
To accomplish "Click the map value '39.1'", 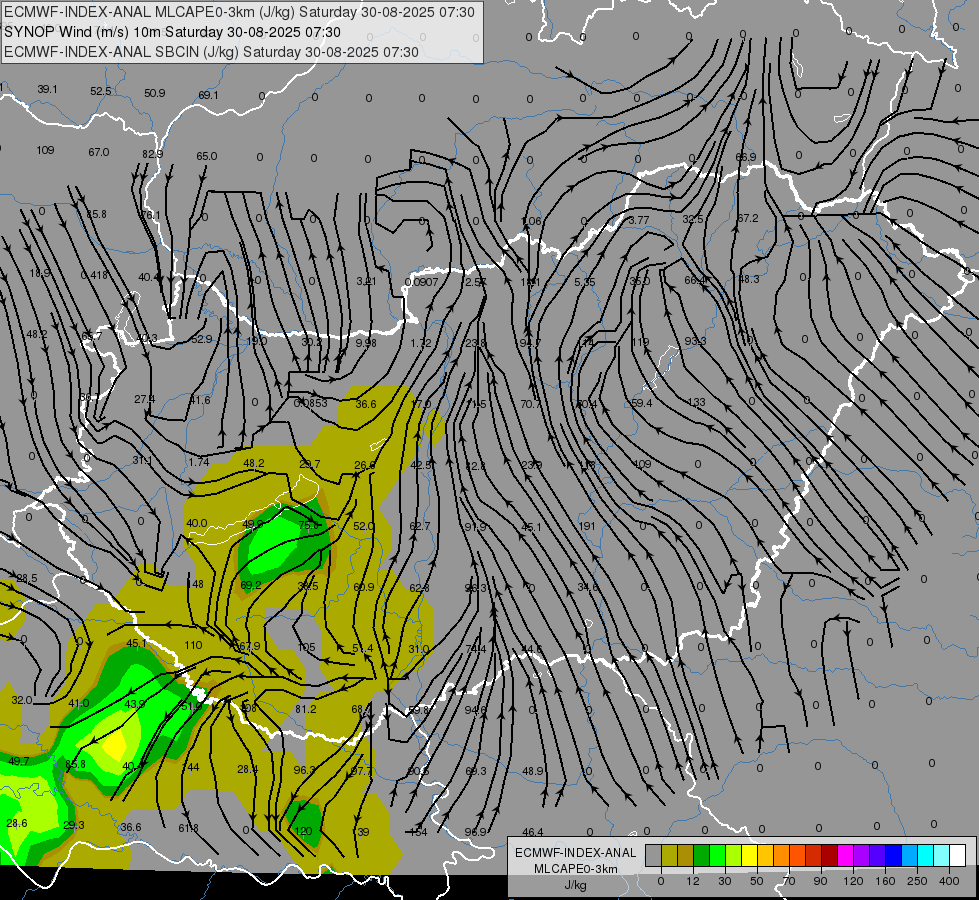I will tap(47, 89).
